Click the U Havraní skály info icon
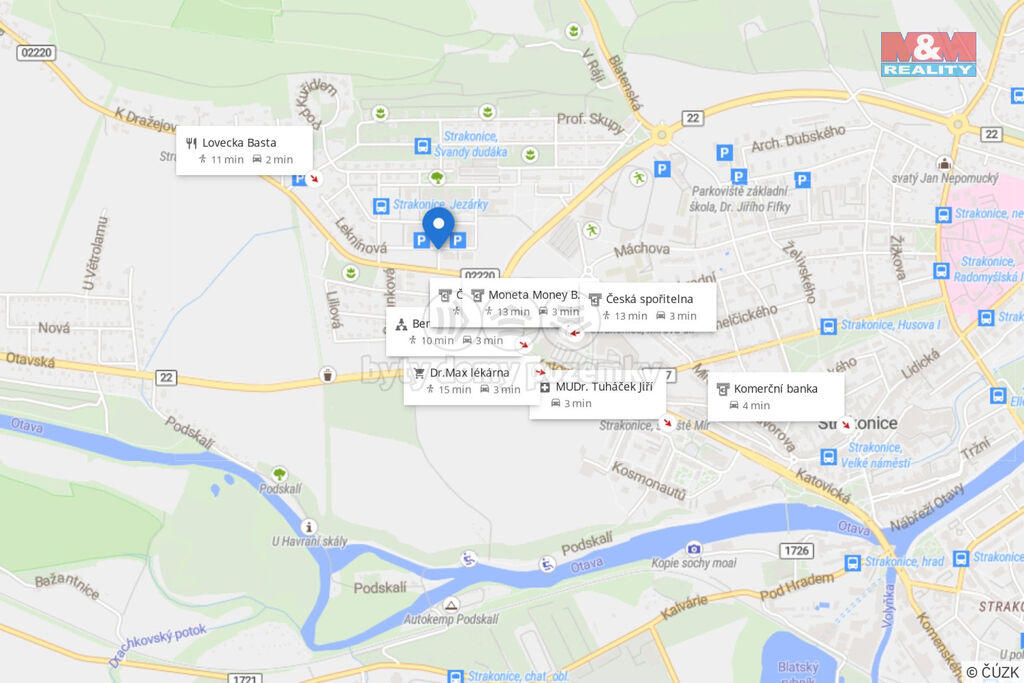This screenshot has width=1024, height=683. [x=309, y=526]
